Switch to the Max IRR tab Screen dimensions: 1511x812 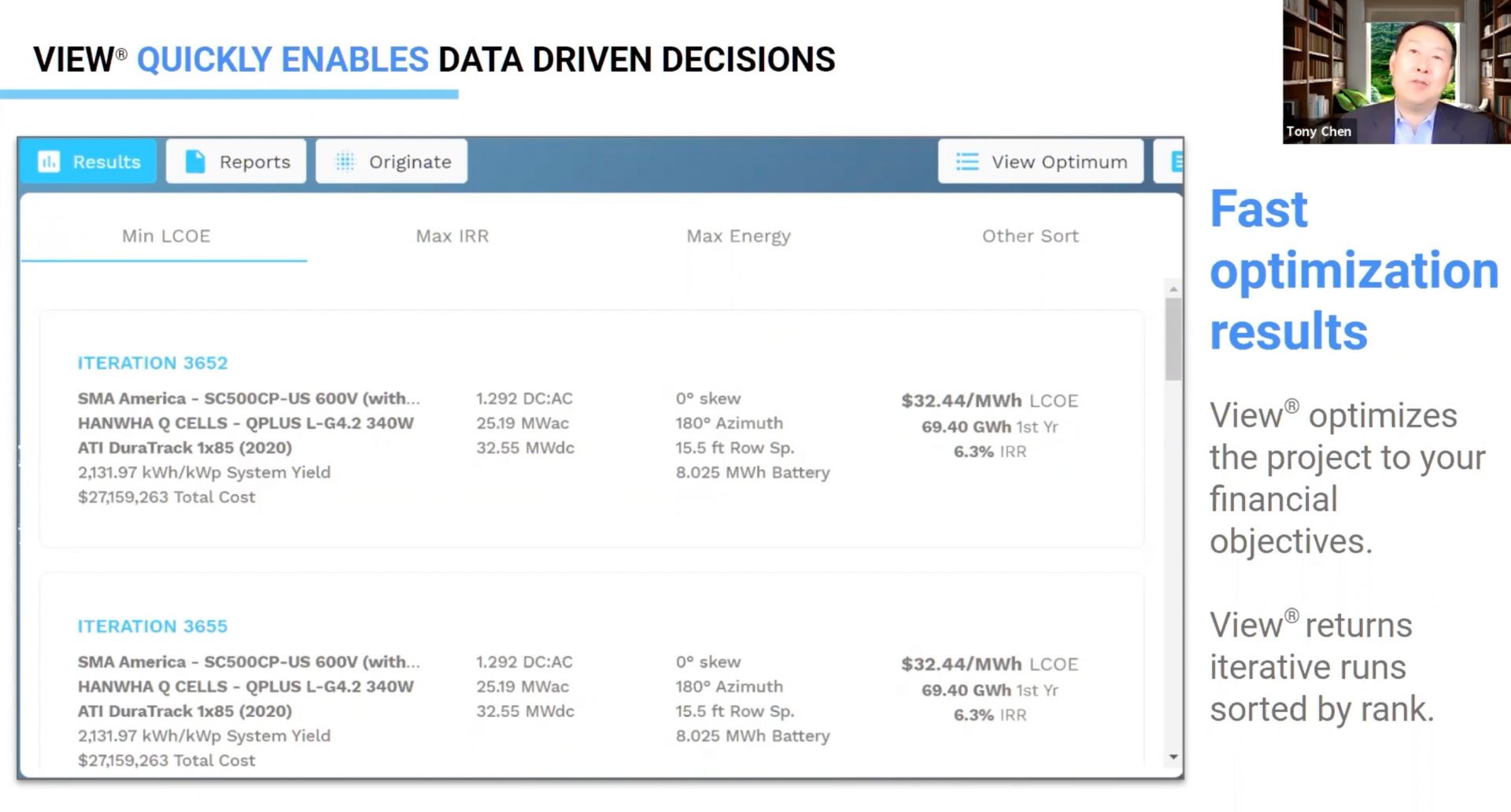point(452,236)
